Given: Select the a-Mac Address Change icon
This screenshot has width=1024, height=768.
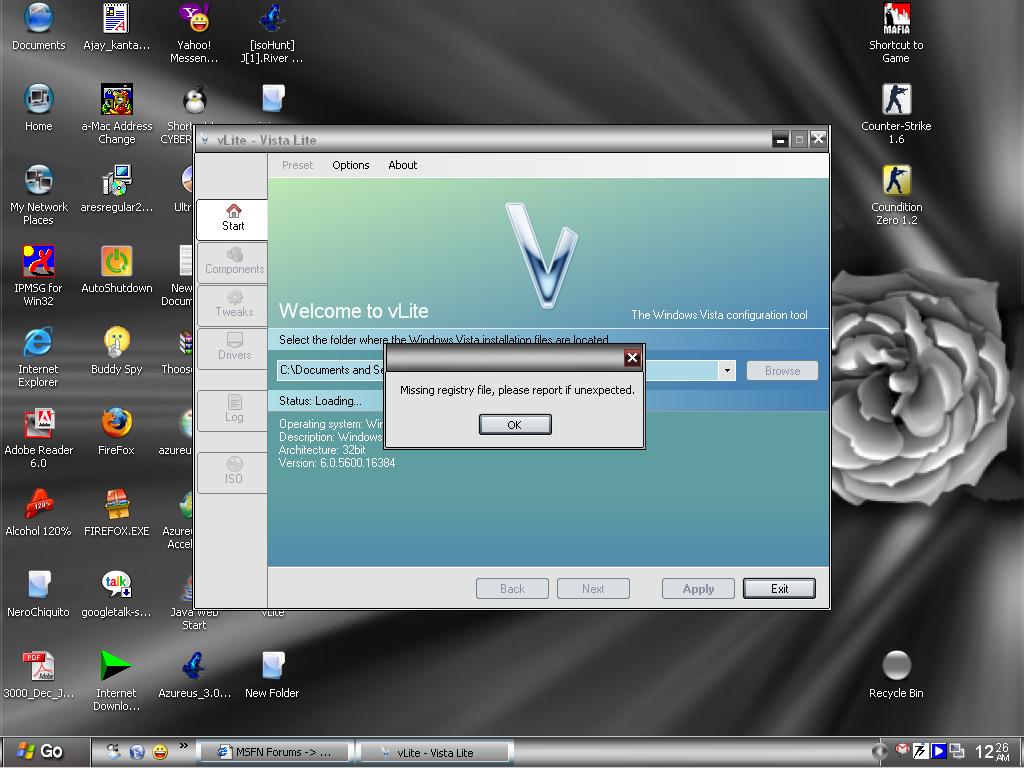Looking at the screenshot, I should (117, 115).
